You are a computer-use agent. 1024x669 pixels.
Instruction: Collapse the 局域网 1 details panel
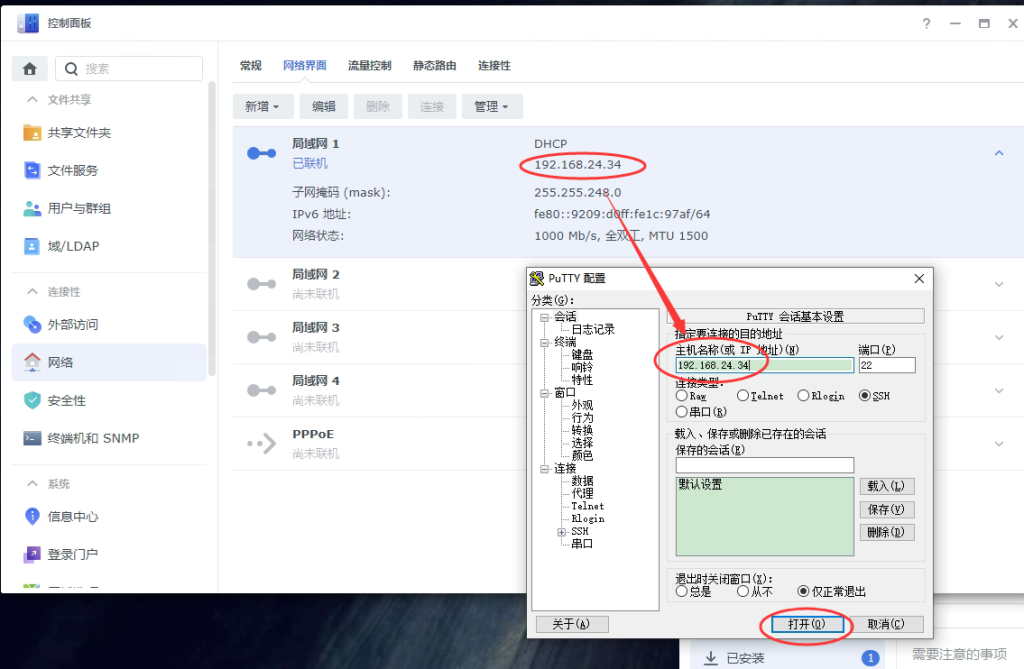click(998, 152)
